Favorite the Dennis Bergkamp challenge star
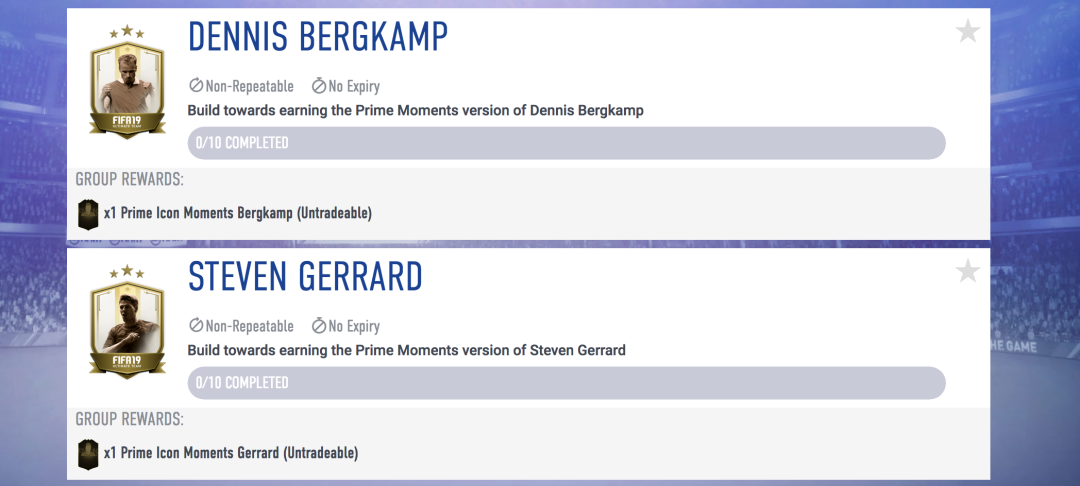Viewport: 1080px width, 486px height. [968, 31]
